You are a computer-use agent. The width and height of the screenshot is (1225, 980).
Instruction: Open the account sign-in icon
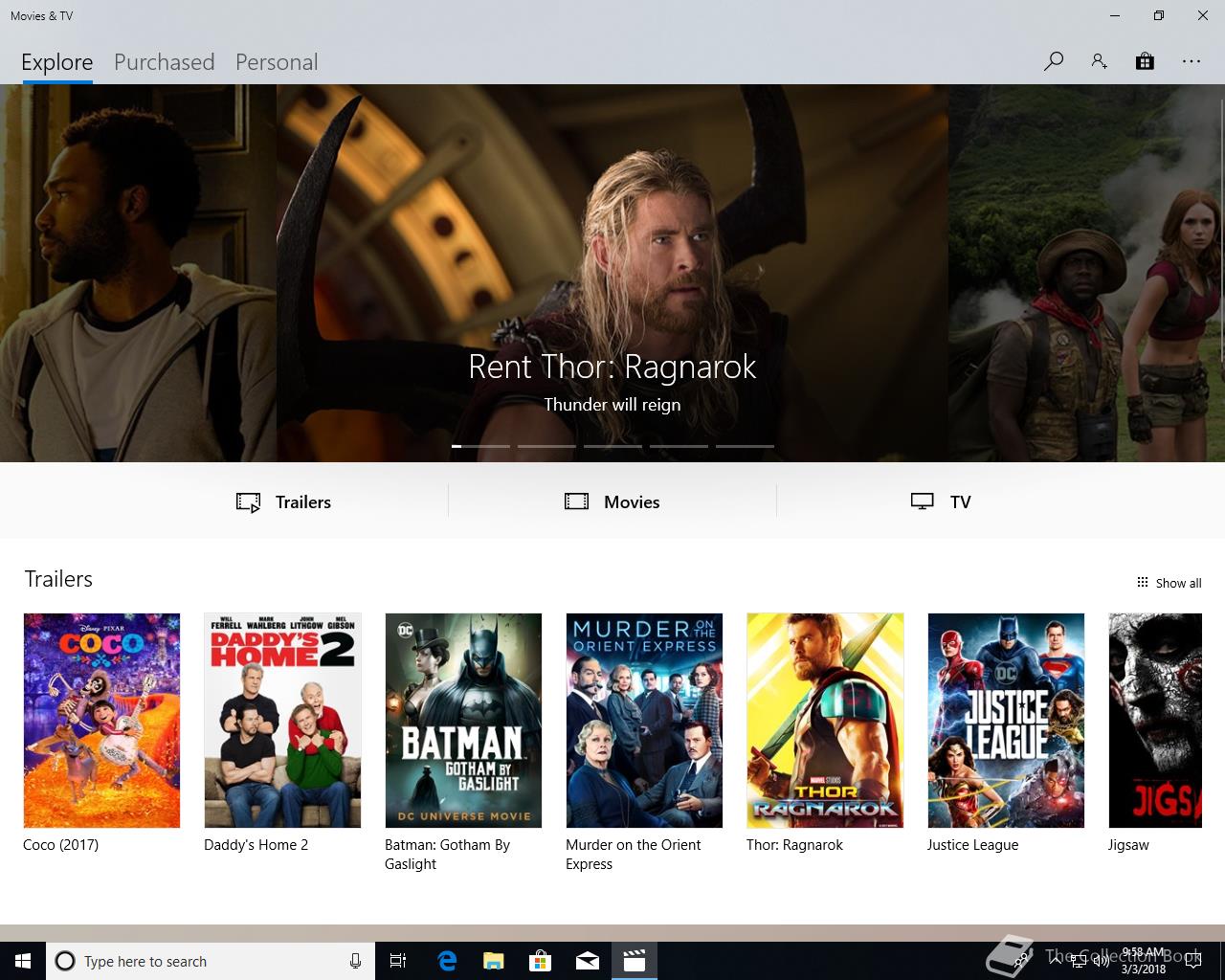coord(1099,61)
